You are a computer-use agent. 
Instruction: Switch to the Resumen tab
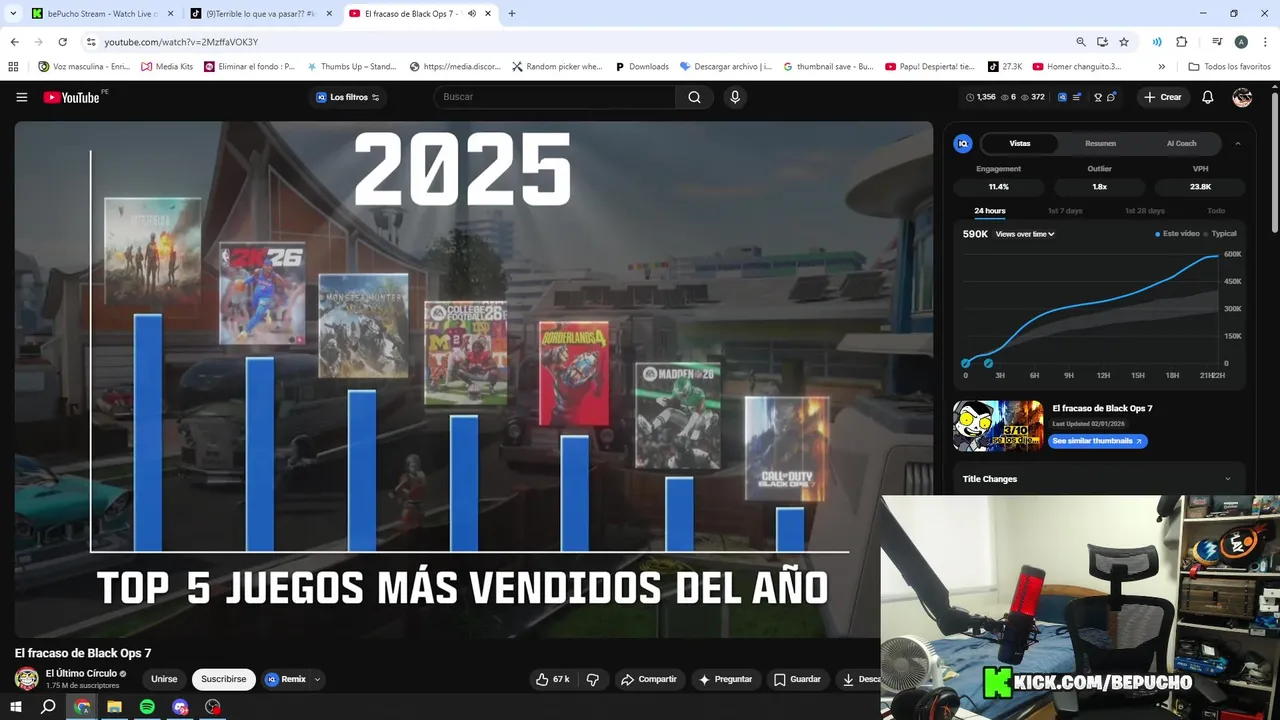pos(1101,143)
